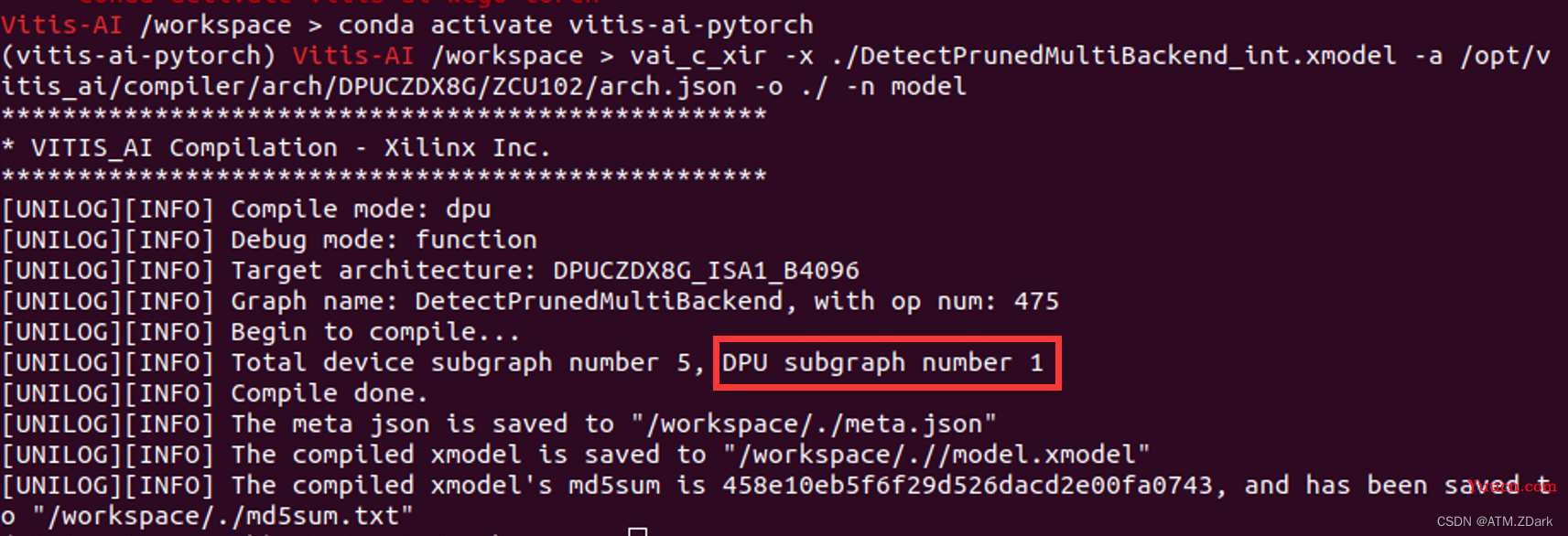
Task: Click the Graph name DetectPrunedMultiBackend text
Action: click(x=506, y=301)
